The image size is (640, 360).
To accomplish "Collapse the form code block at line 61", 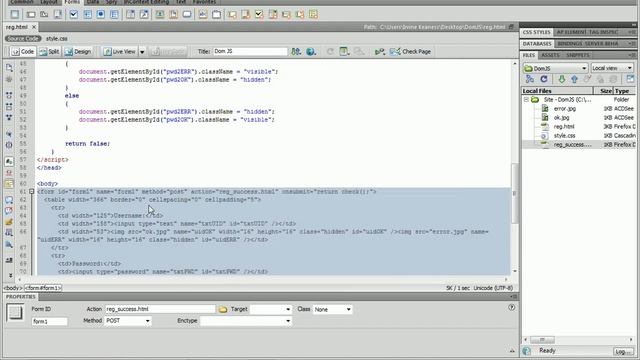I will [x=31, y=191].
